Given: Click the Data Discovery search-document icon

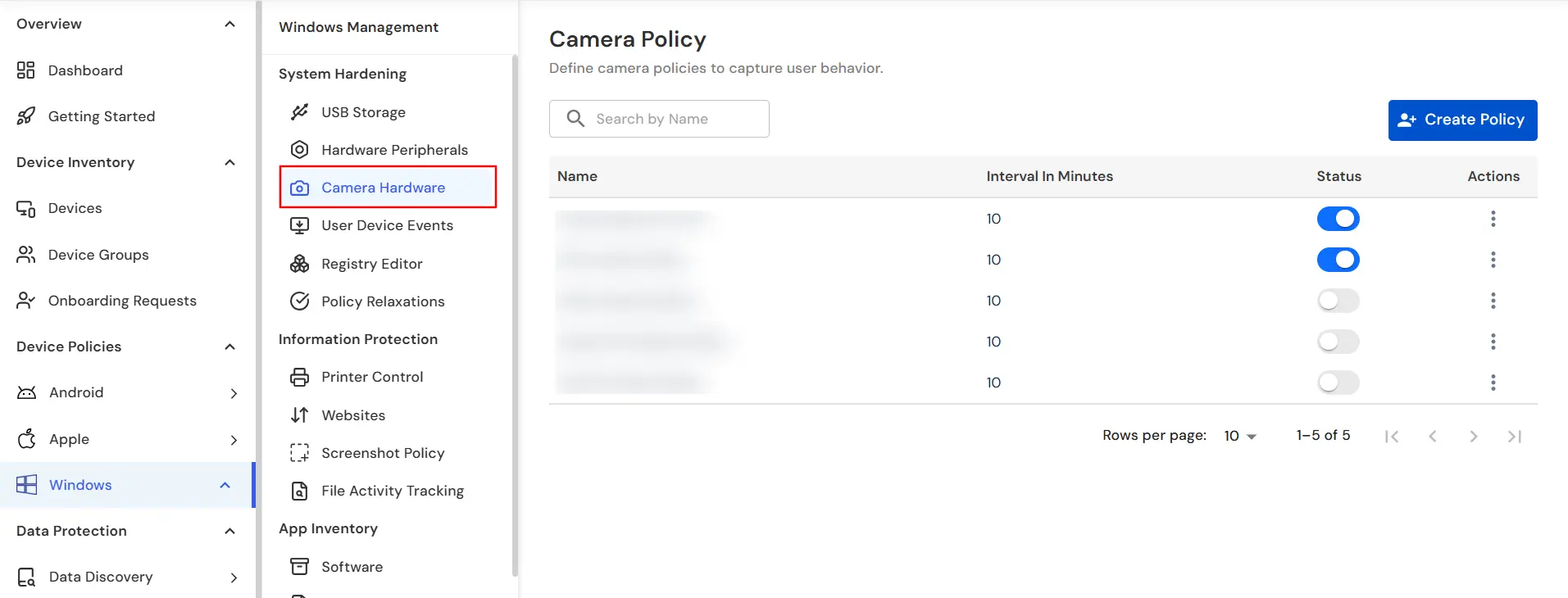Looking at the screenshot, I should click(x=27, y=578).
